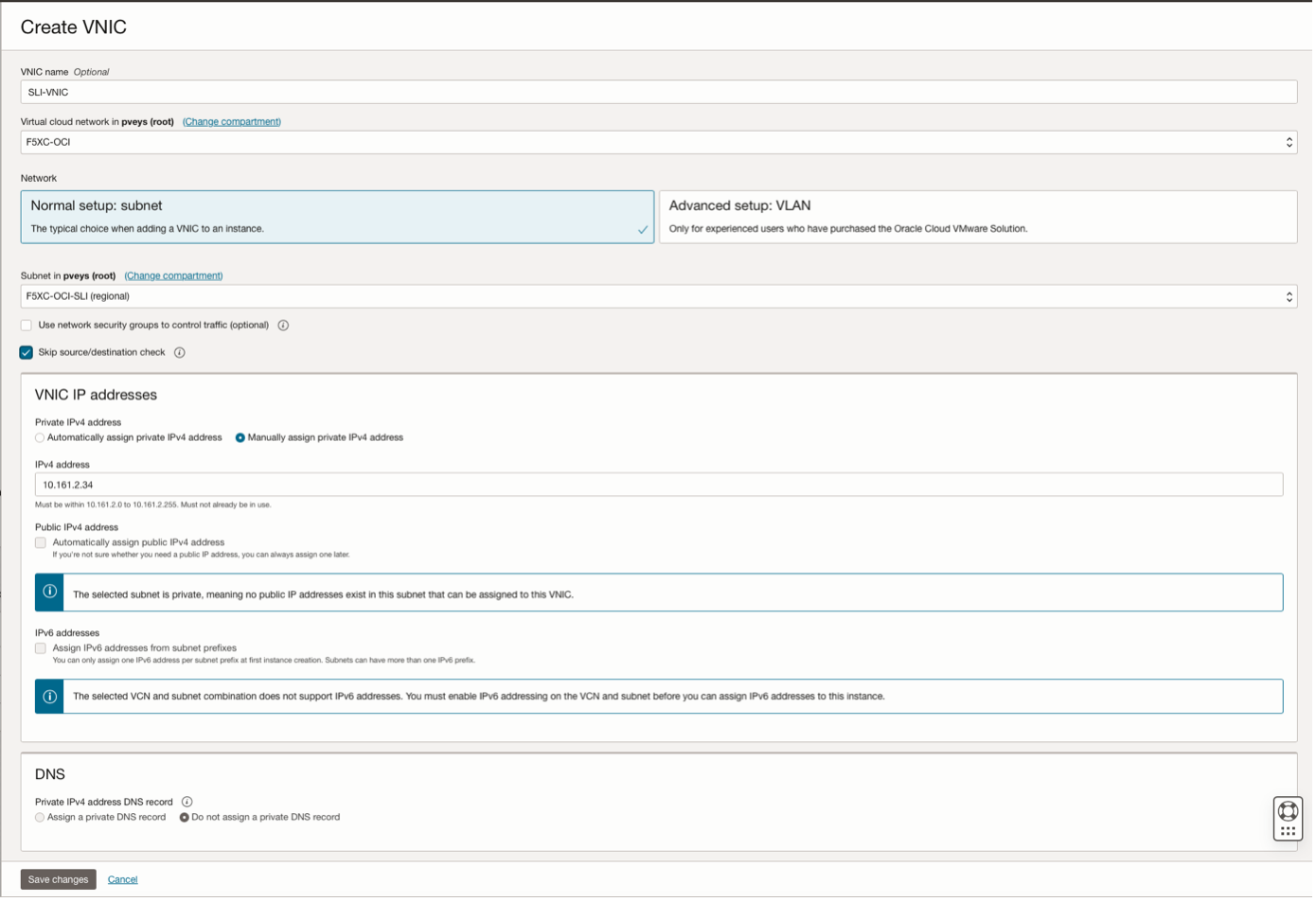
Task: Uncheck Skip source/destination check
Action: click(x=26, y=352)
